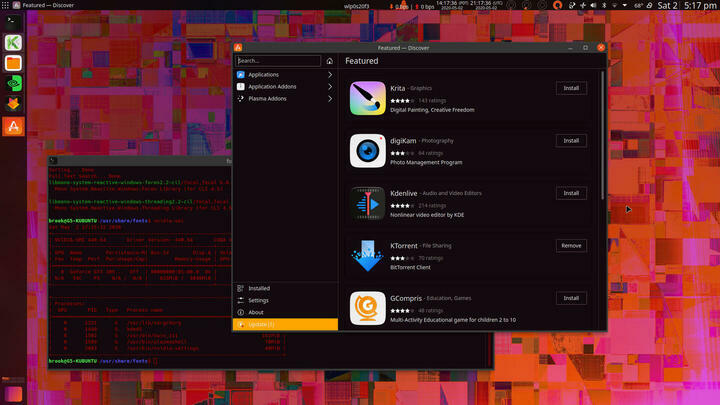Viewport: 720px width, 405px height.
Task: Click Krita's star rating
Action: (402, 101)
